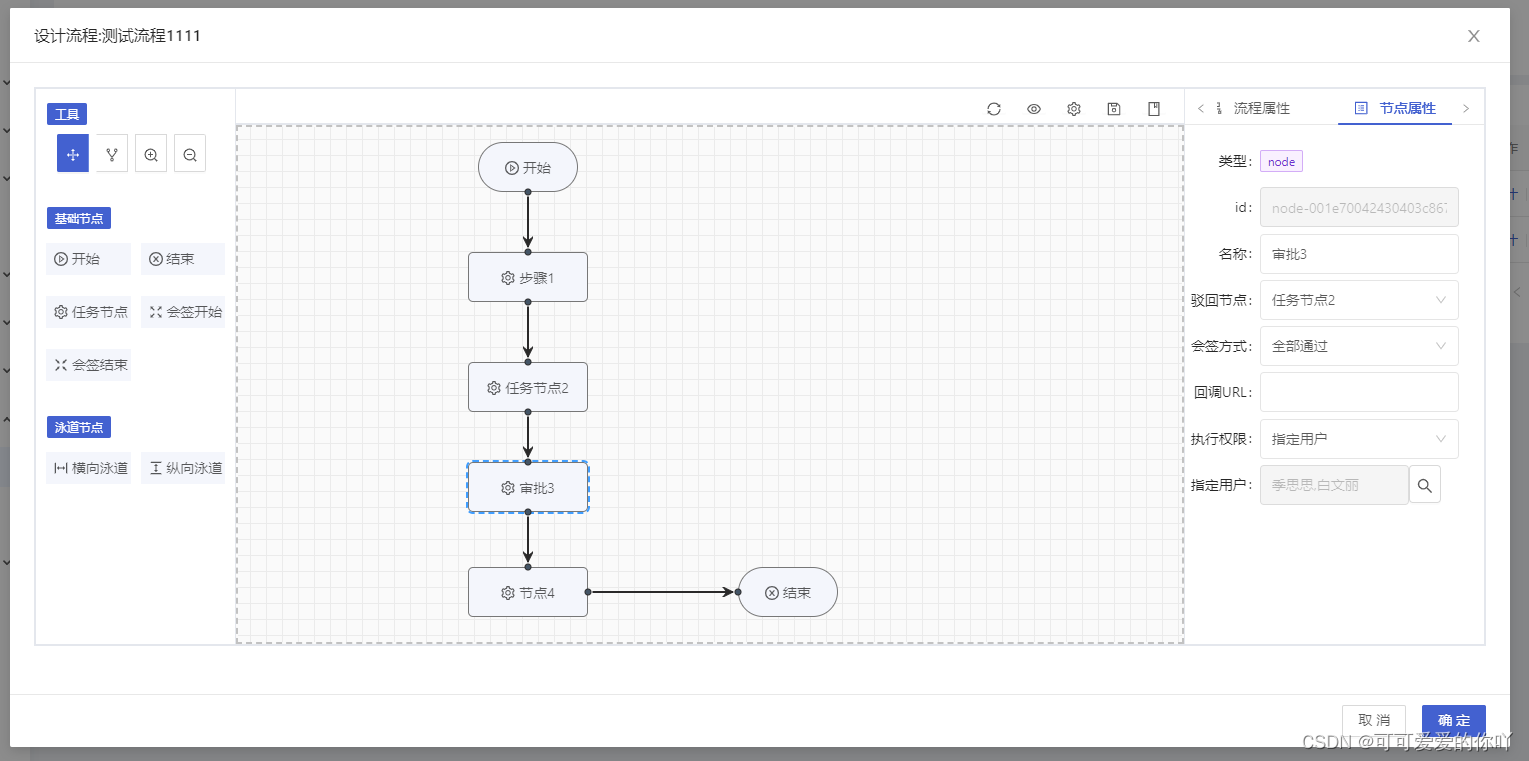Screen dimensions: 1529x761
Task: Click the 确定 button
Action: [x=1454, y=721]
